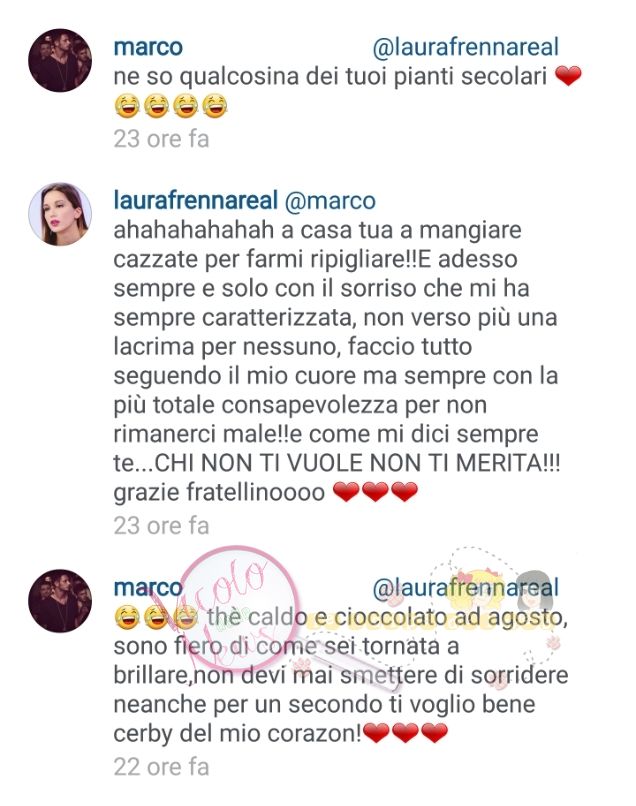
Task: Open marco's avatar in the top comment
Action: (x=60, y=61)
